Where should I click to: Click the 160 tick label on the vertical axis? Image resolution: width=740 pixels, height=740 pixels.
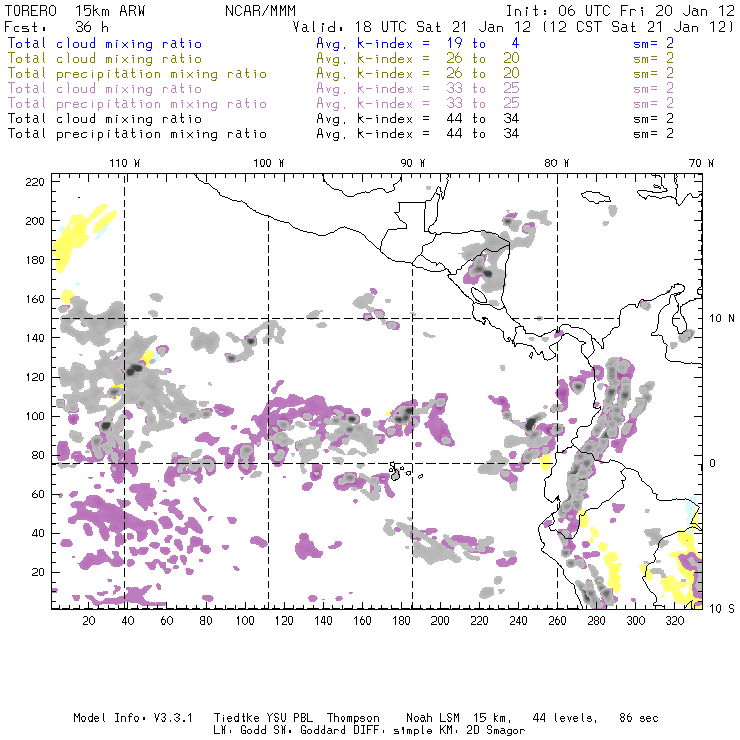[x=35, y=299]
